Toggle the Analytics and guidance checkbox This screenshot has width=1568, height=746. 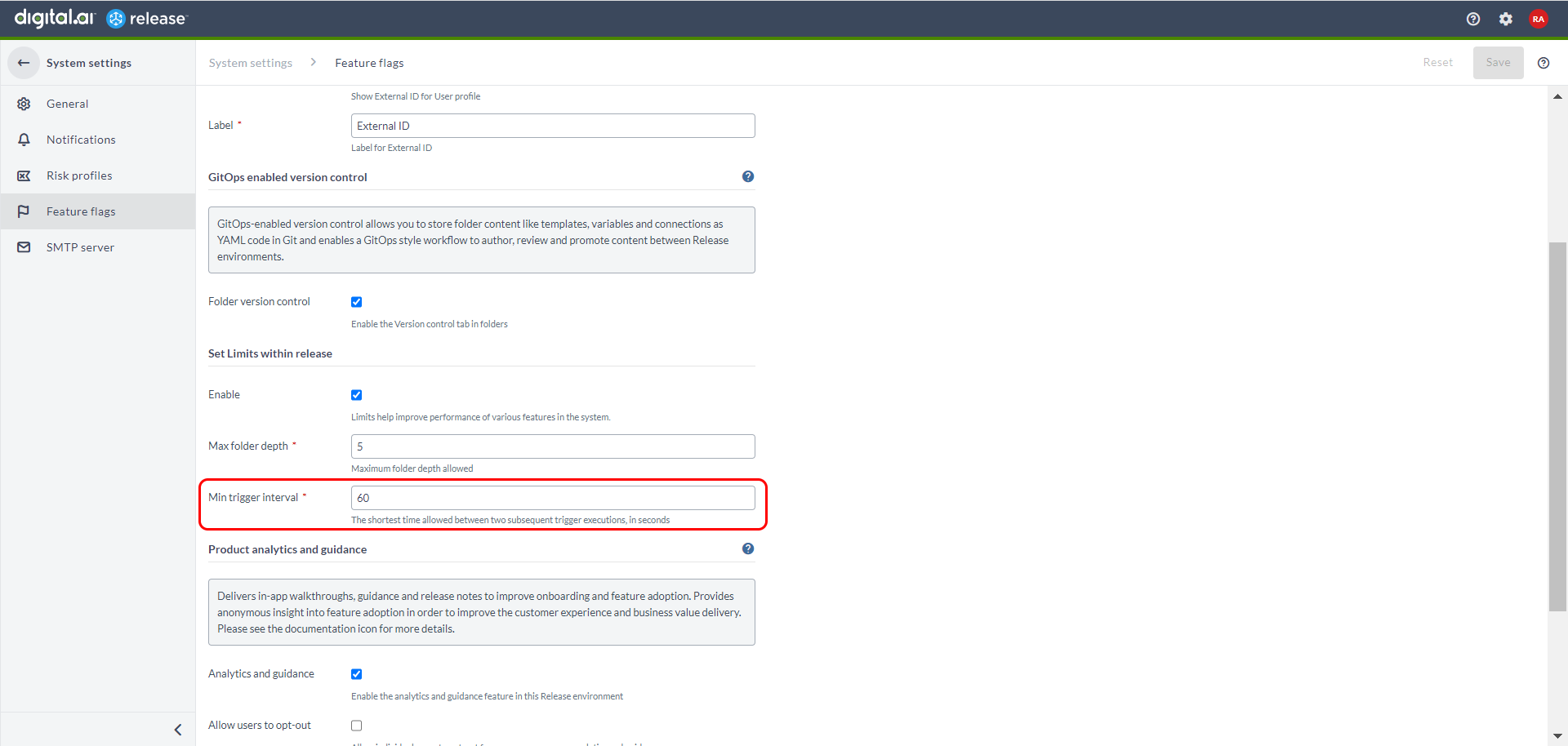click(357, 674)
